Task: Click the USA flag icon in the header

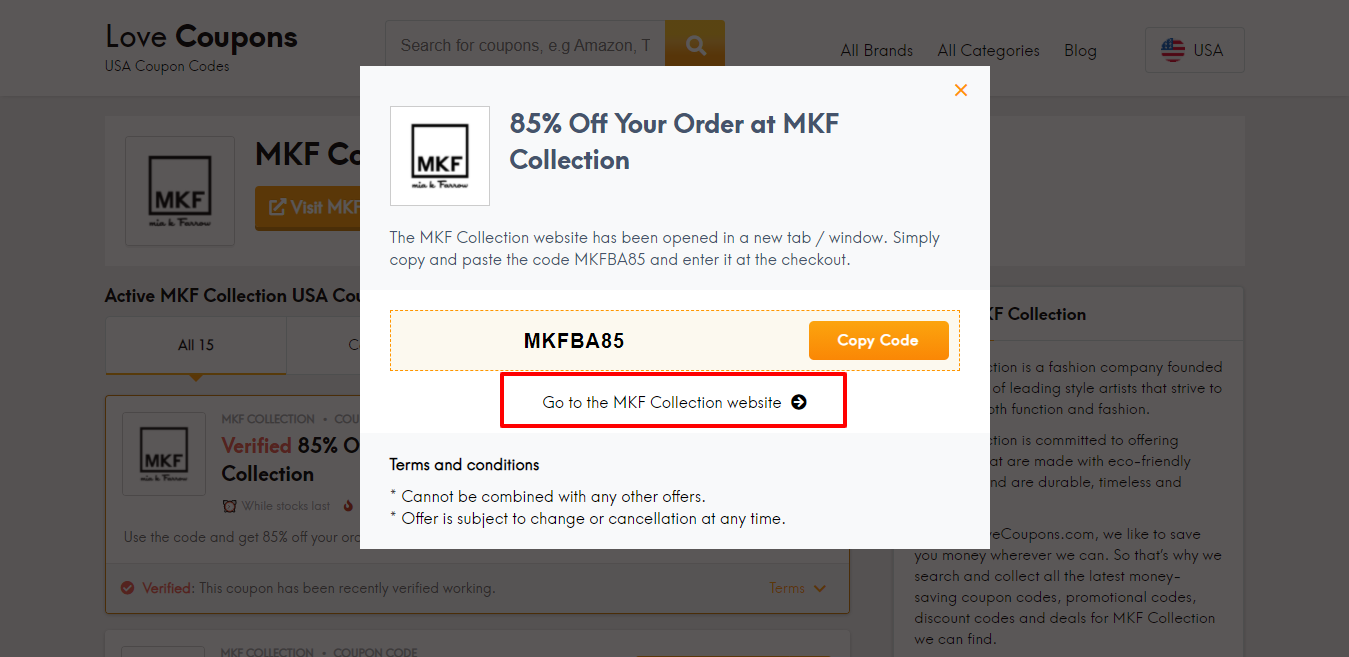Action: 1171,49
